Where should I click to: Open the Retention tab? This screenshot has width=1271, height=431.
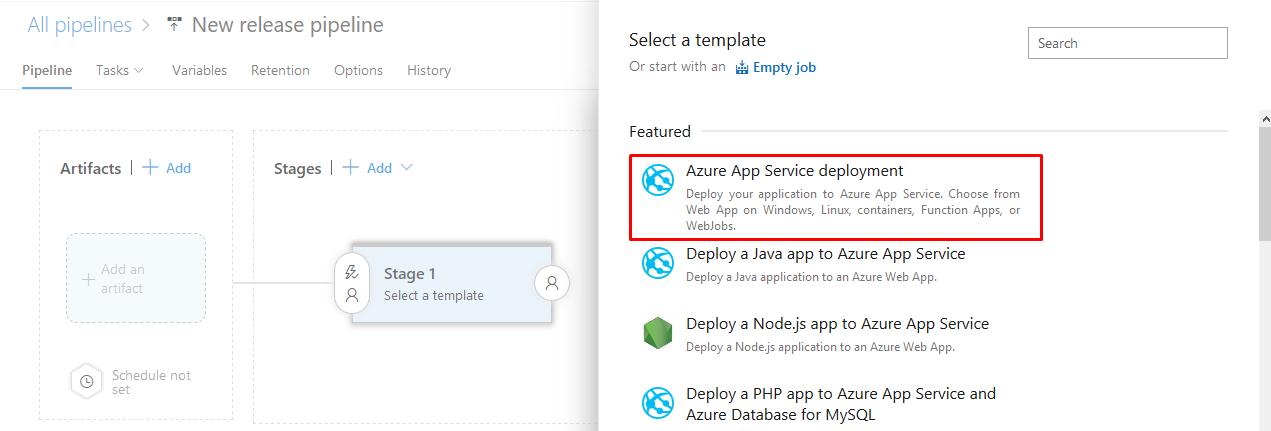[280, 70]
